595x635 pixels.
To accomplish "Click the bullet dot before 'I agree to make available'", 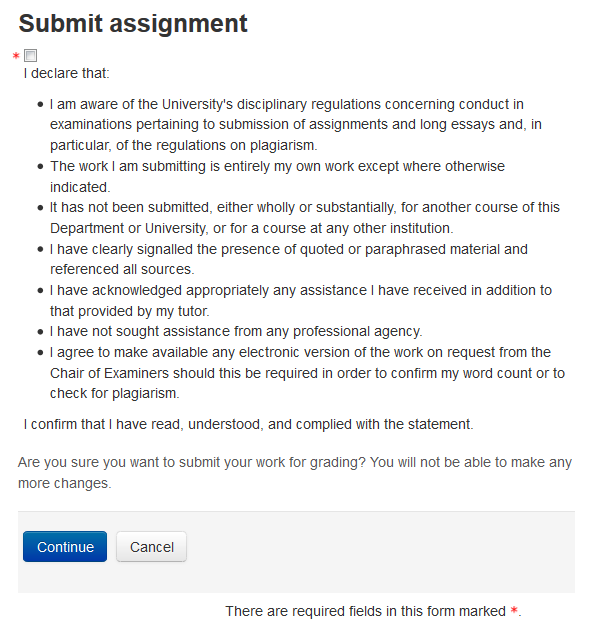I will (40, 352).
